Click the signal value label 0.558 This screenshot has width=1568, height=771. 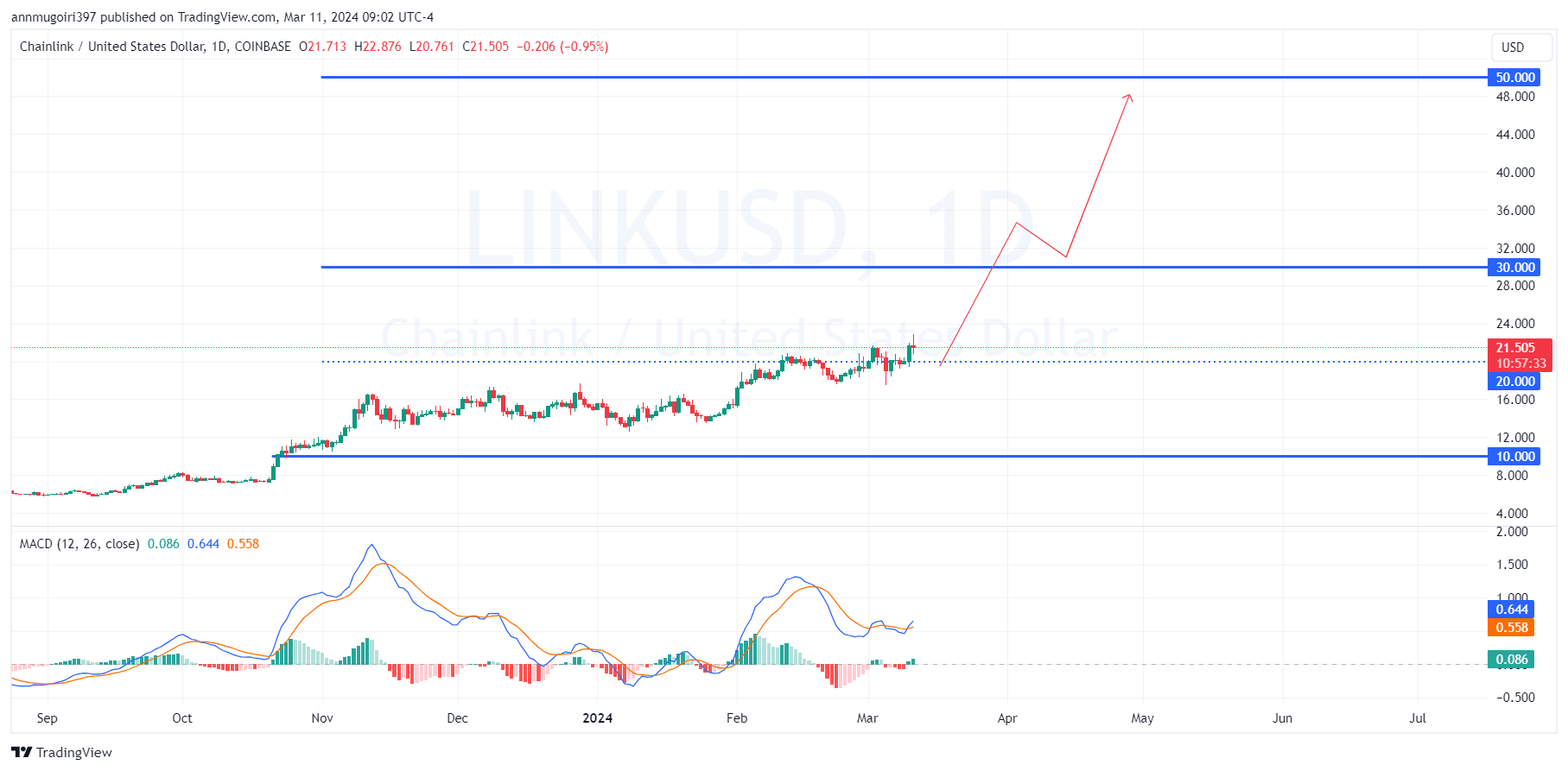coord(1511,628)
